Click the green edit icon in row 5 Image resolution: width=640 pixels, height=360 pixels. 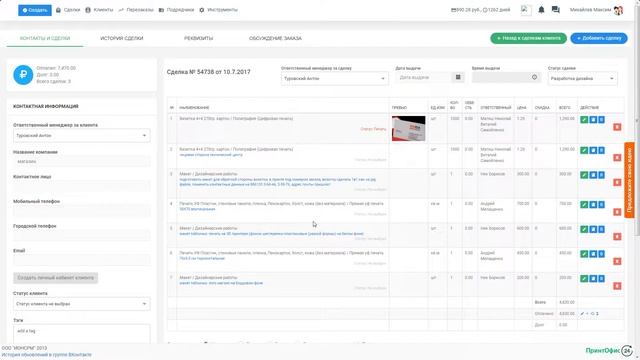point(584,229)
